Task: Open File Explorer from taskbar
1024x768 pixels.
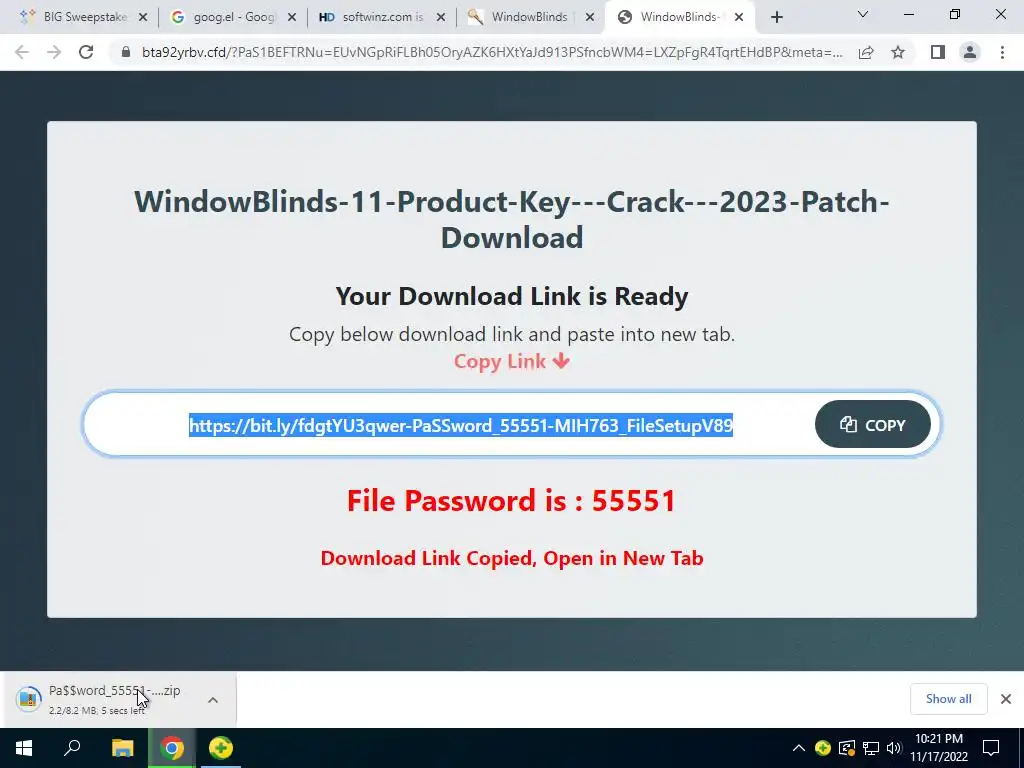Action: [122, 748]
